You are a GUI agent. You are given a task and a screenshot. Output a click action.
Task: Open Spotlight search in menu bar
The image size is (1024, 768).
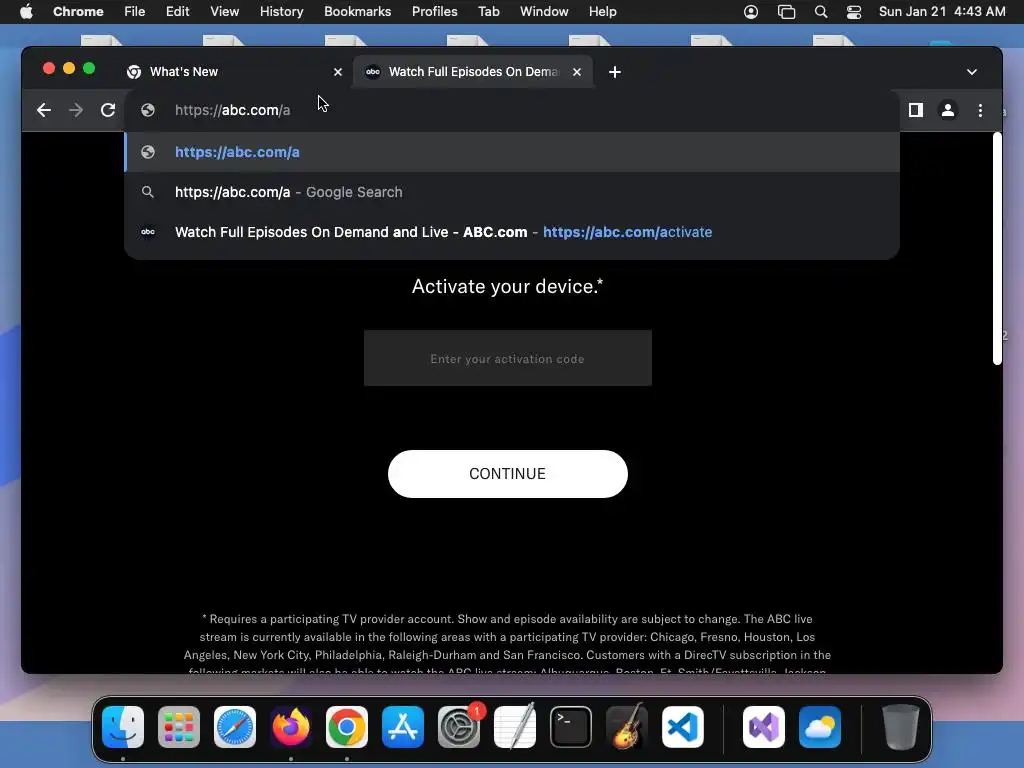(x=821, y=12)
